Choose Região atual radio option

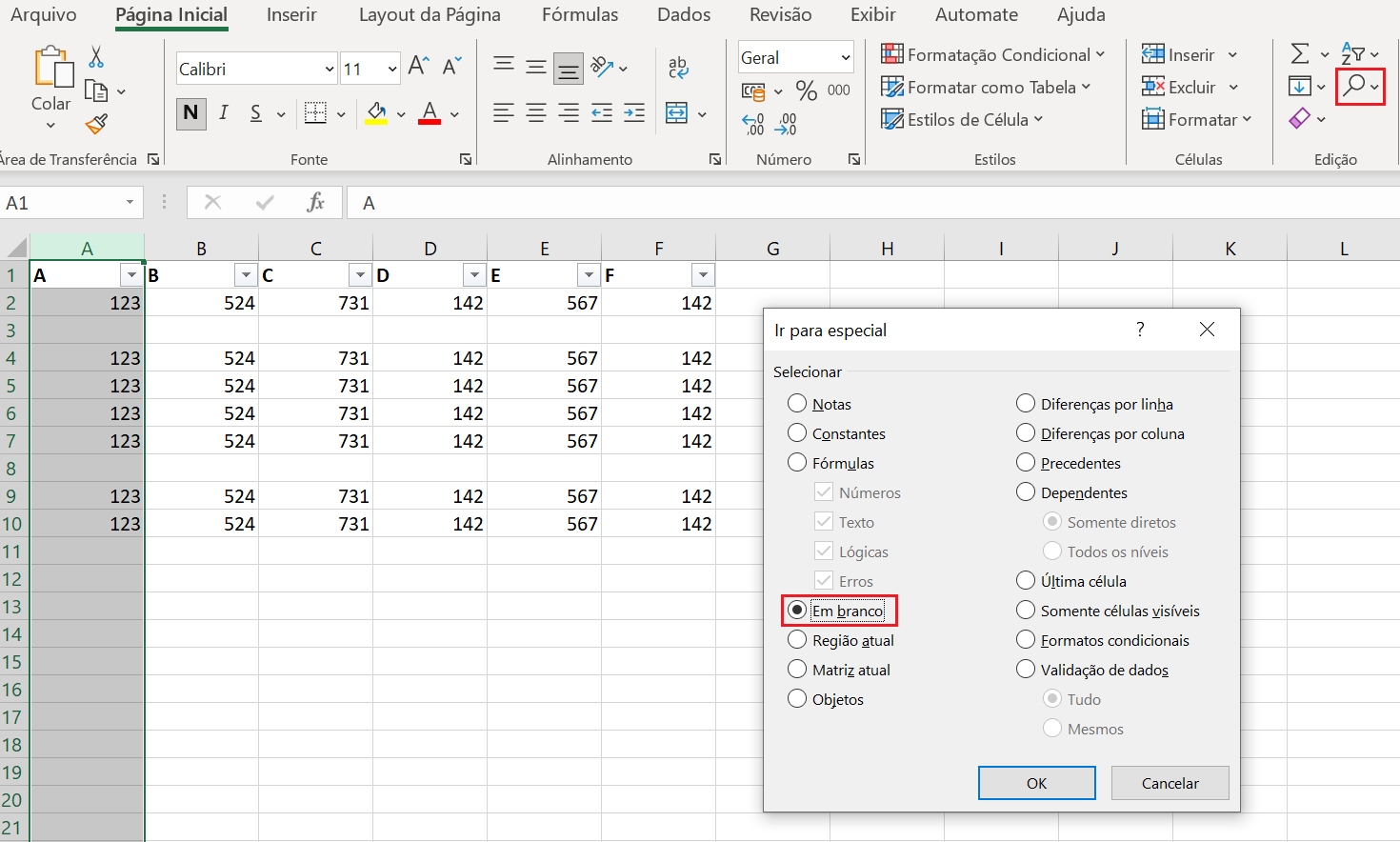[x=797, y=640]
